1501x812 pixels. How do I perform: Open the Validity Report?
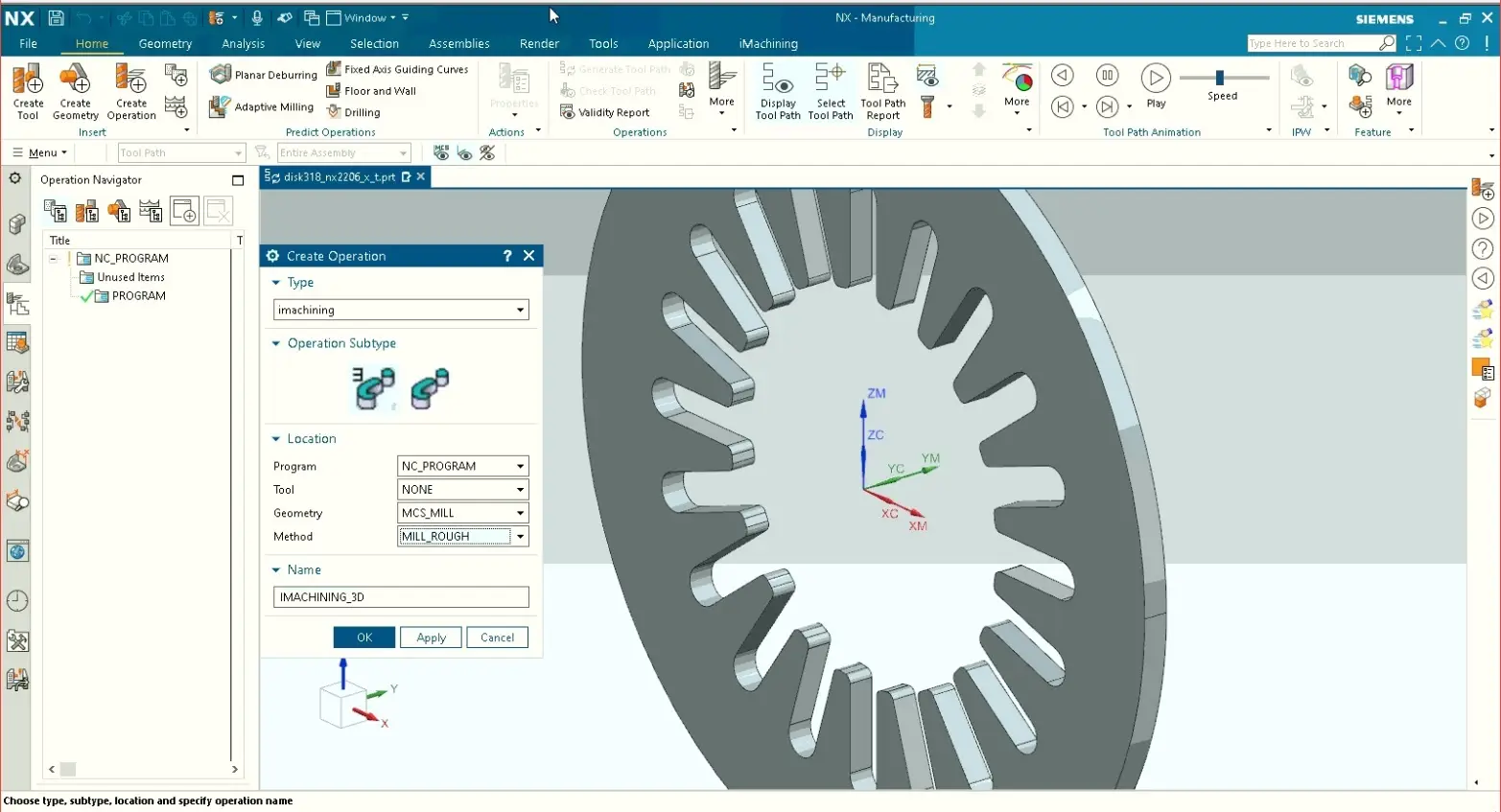(605, 112)
